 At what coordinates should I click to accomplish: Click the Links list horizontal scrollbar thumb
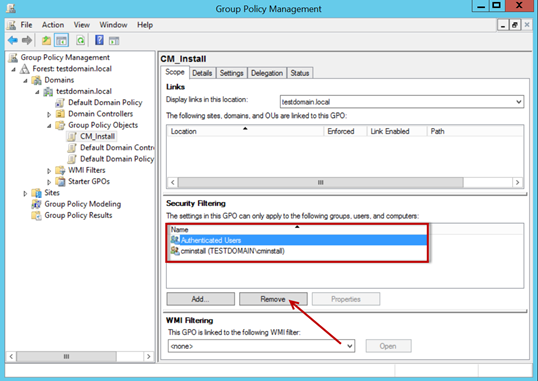(320, 182)
